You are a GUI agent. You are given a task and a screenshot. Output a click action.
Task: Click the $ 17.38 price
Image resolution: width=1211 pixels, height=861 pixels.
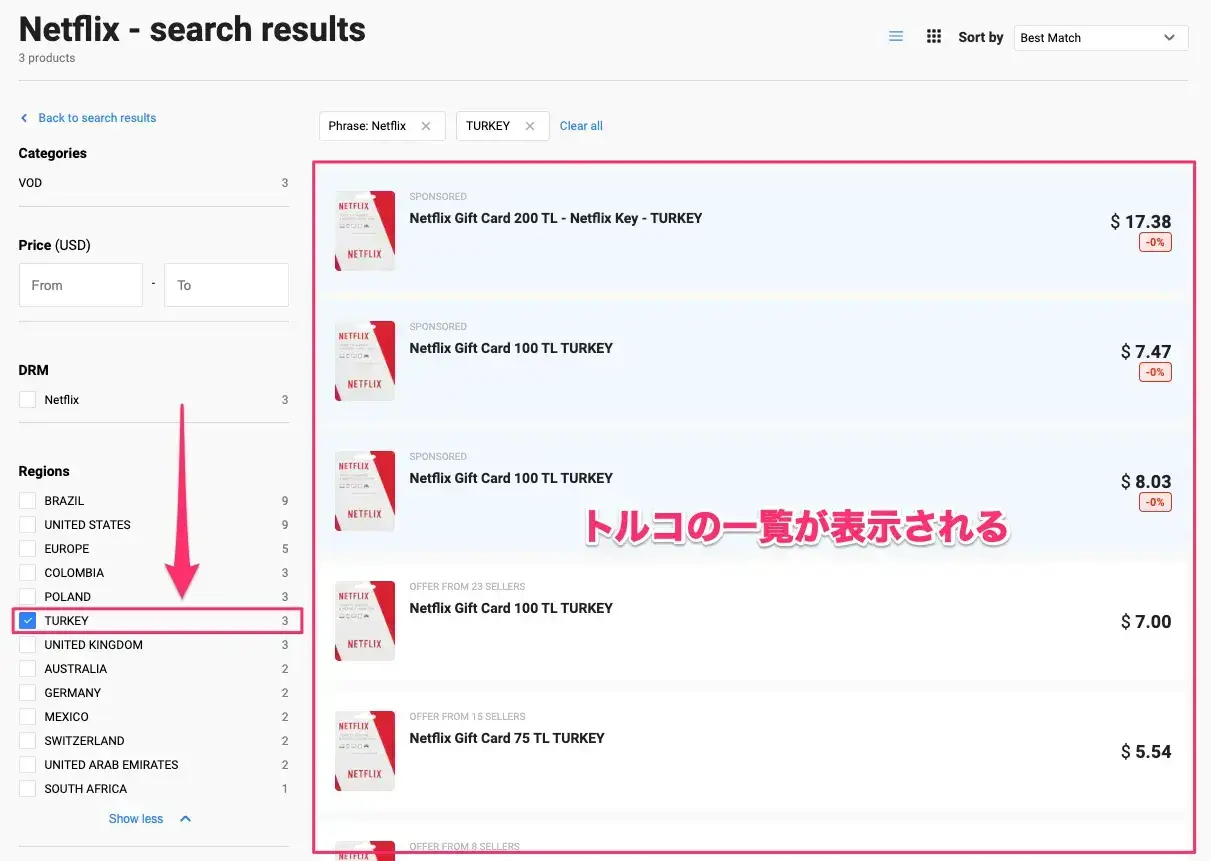point(1141,222)
